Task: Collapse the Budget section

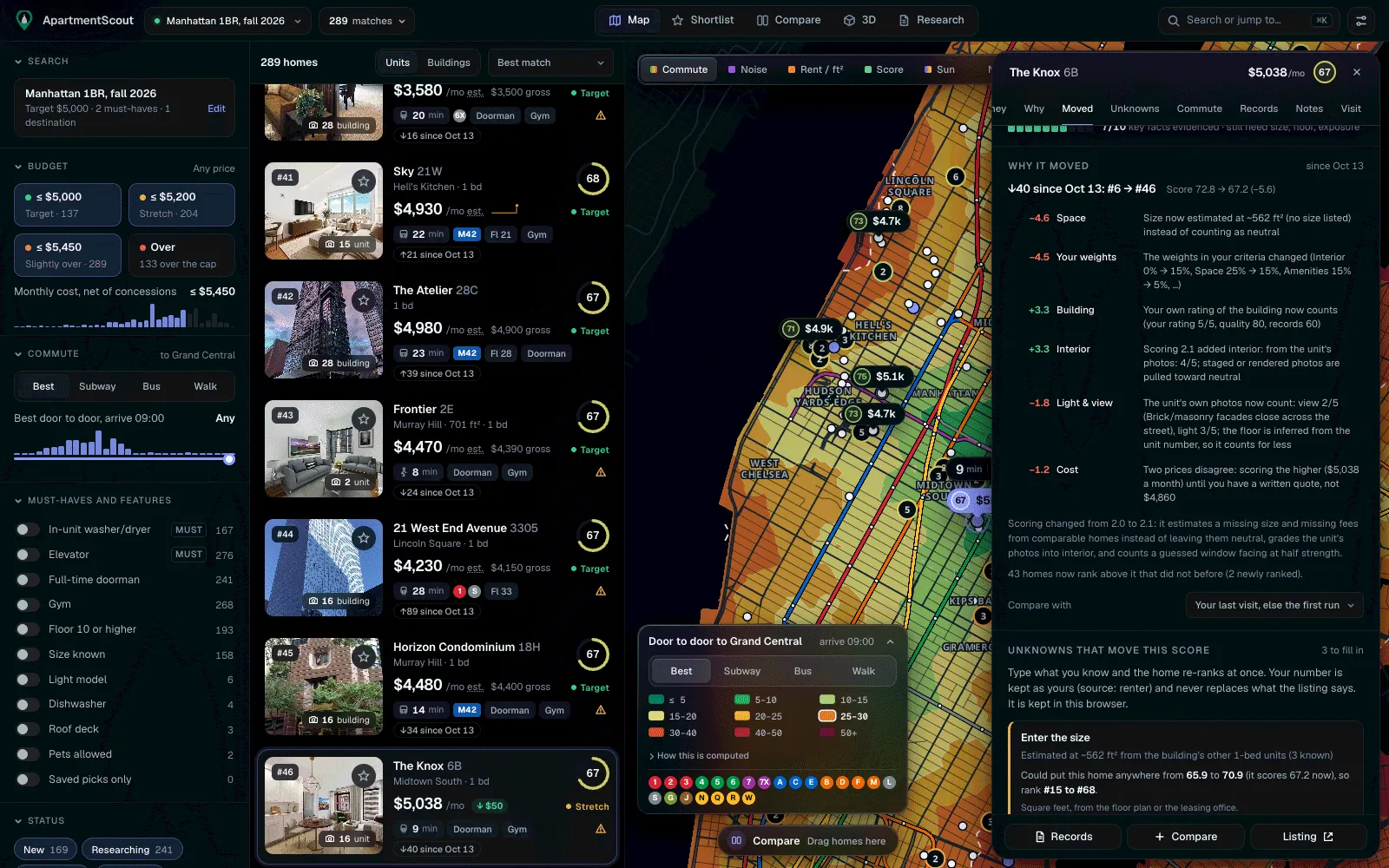Action: pos(42,166)
